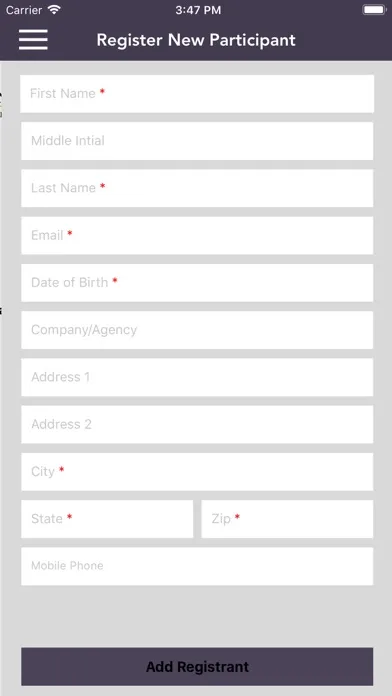Tap the Carrier label in status bar
Screen dimensions: 392x696
click(x=24, y=10)
